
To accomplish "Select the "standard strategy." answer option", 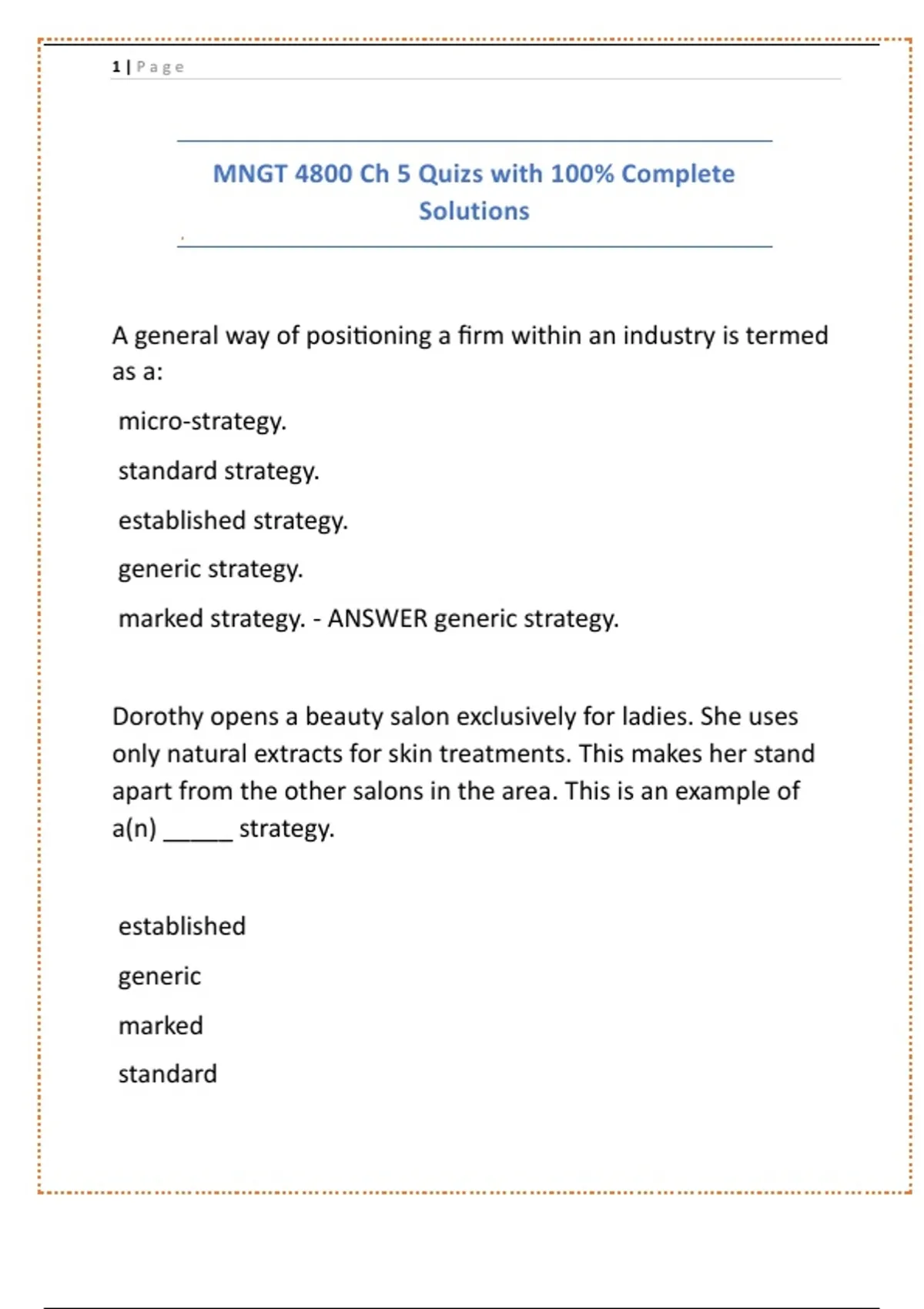I will click(x=218, y=470).
